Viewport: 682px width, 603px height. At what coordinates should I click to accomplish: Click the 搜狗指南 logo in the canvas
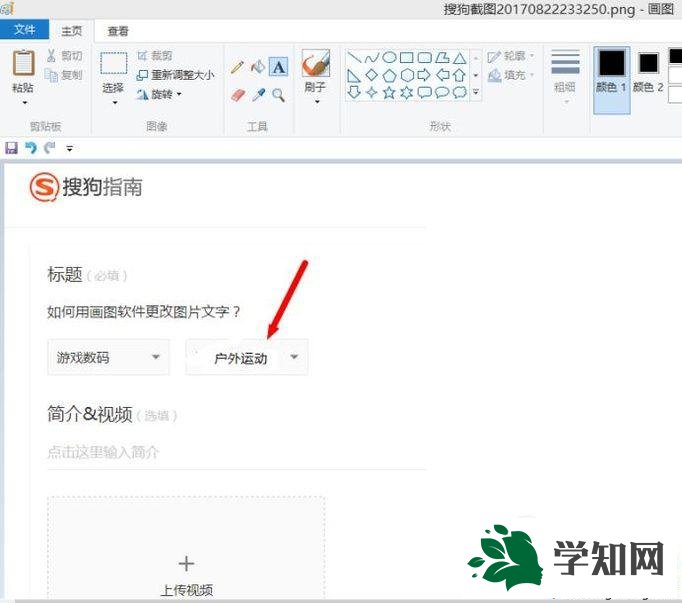(86, 187)
